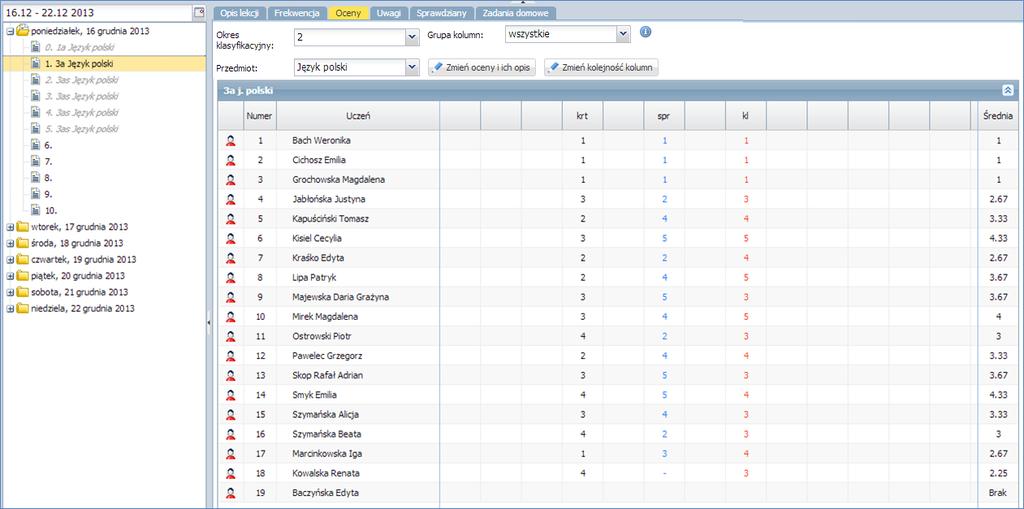Click the Uczeń column header
Viewport: 1024px width, 509px height.
[359, 116]
